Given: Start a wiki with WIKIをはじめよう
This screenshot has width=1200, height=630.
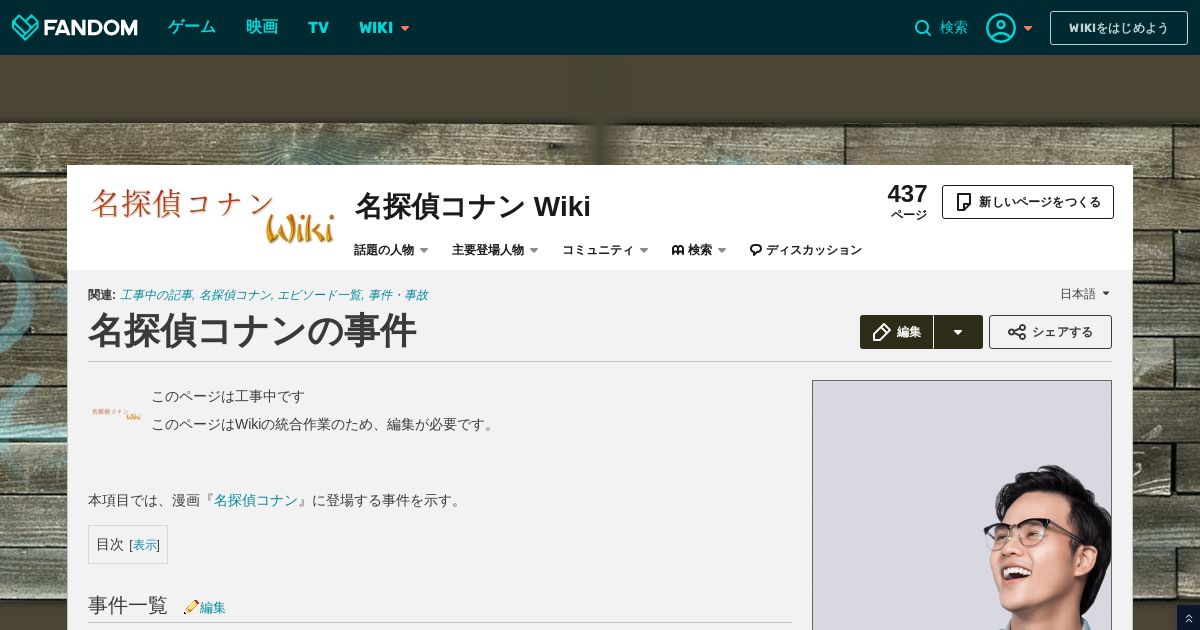Looking at the screenshot, I should [x=1119, y=28].
